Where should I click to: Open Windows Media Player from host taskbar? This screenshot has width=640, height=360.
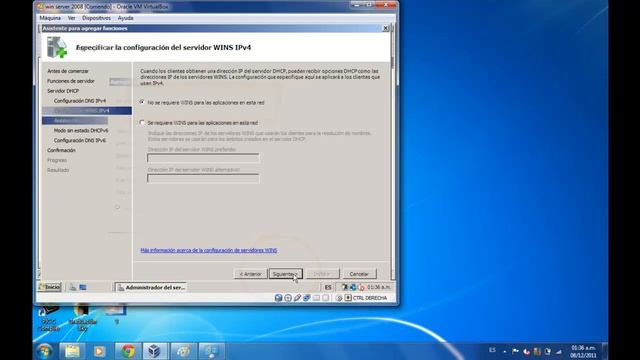click(x=100, y=351)
